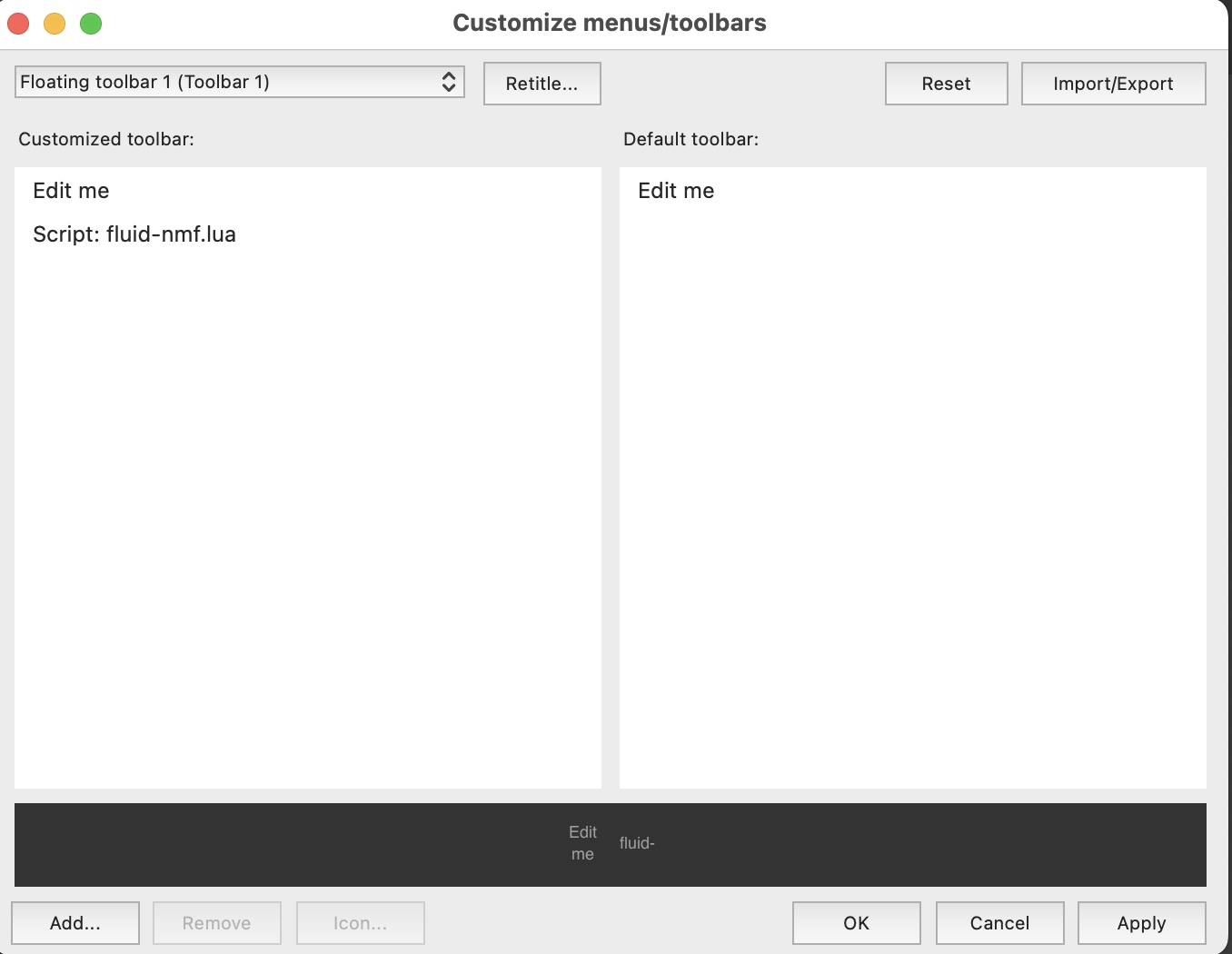Close the window with red button
The image size is (1232, 954).
click(18, 24)
